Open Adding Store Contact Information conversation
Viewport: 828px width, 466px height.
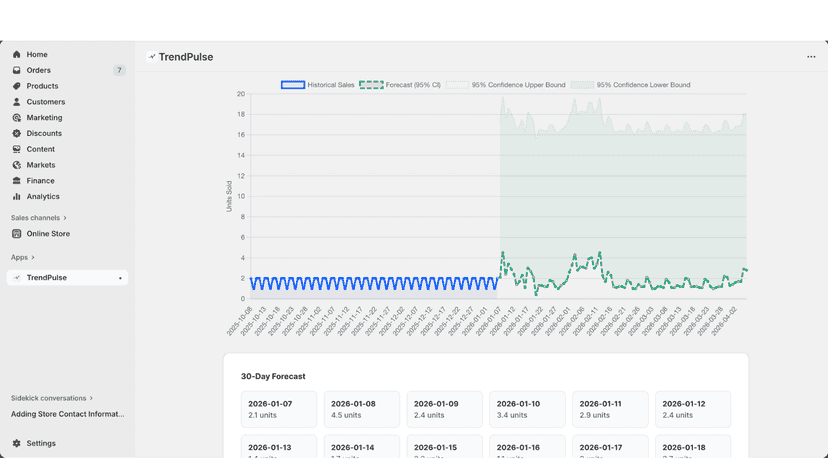pos(68,414)
